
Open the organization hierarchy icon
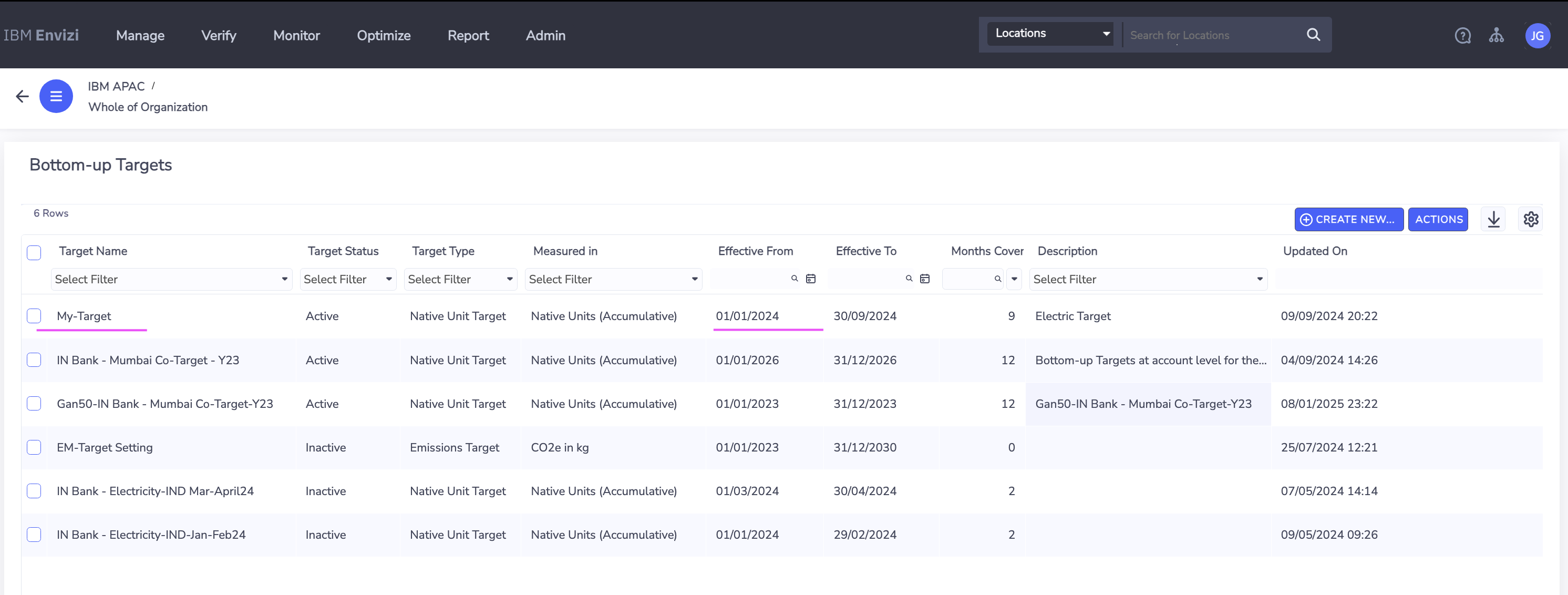[x=1495, y=36]
